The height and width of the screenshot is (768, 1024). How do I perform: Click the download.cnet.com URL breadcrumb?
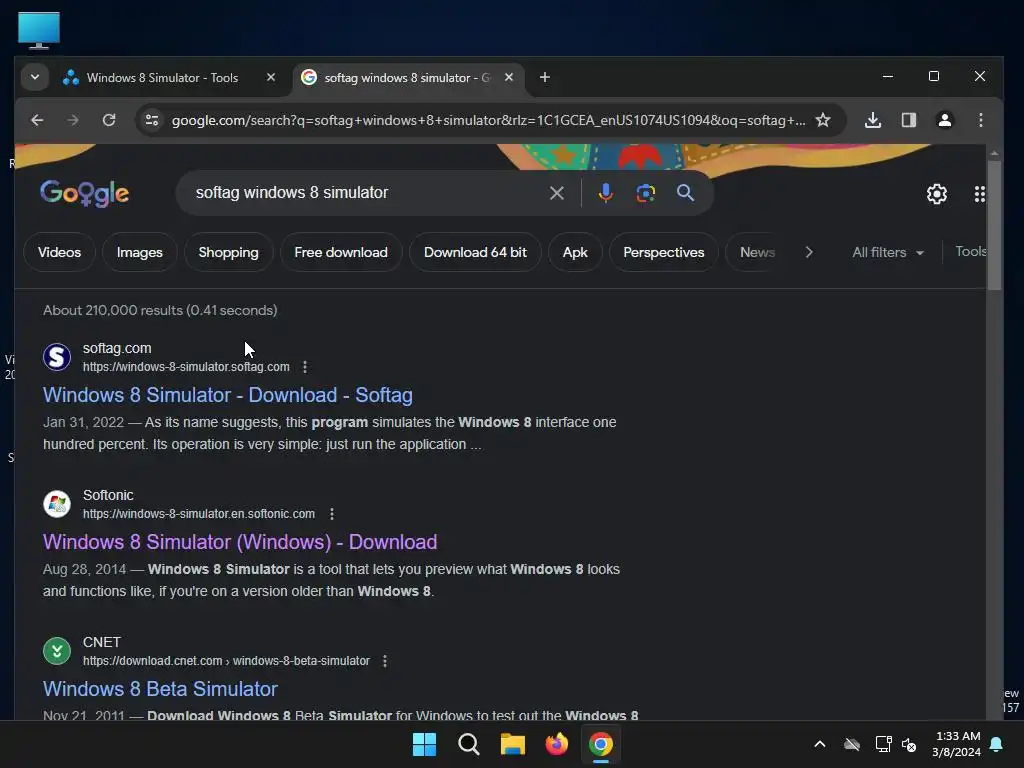(x=226, y=661)
